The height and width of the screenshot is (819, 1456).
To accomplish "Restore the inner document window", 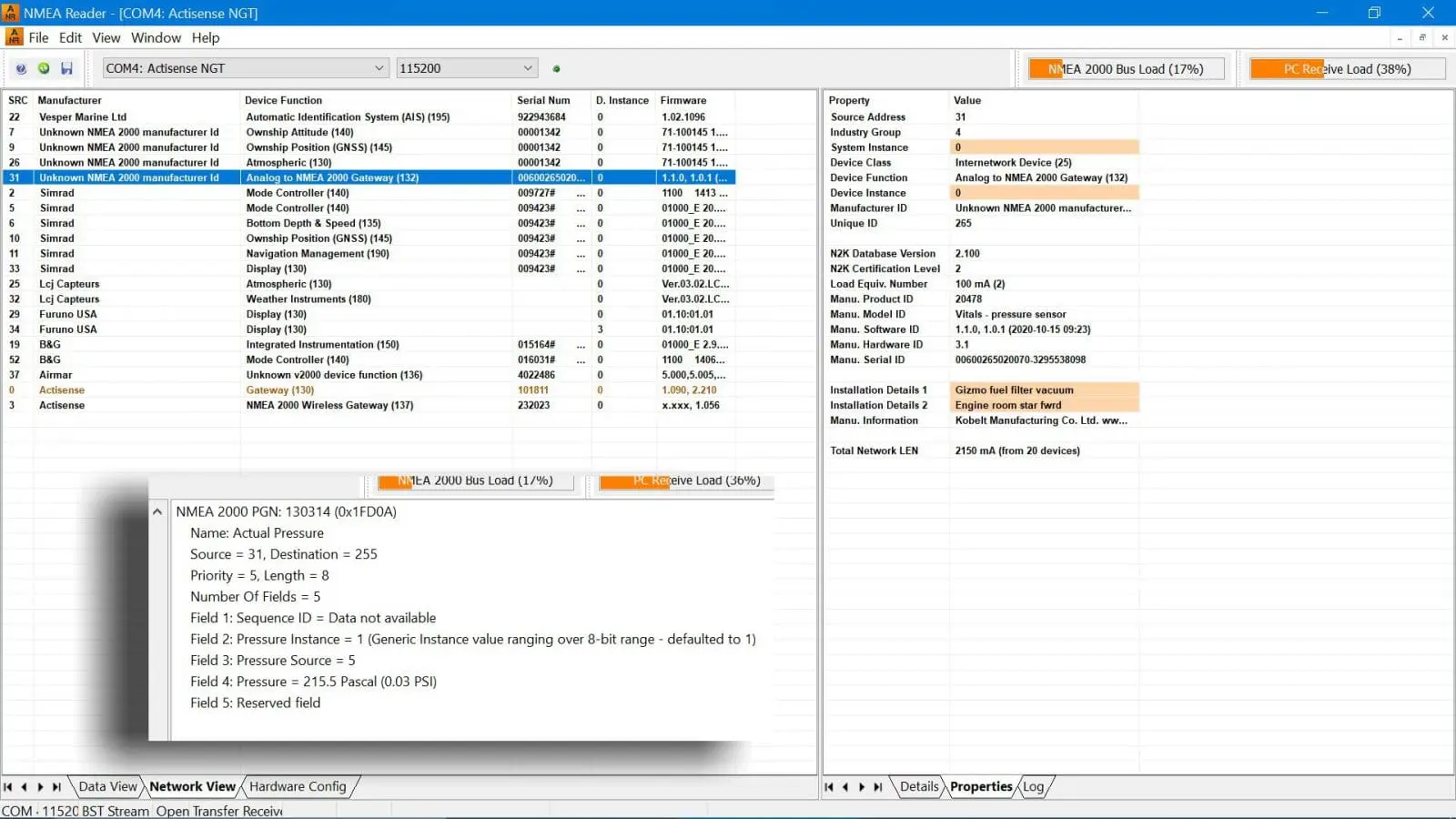I will pos(1422,38).
